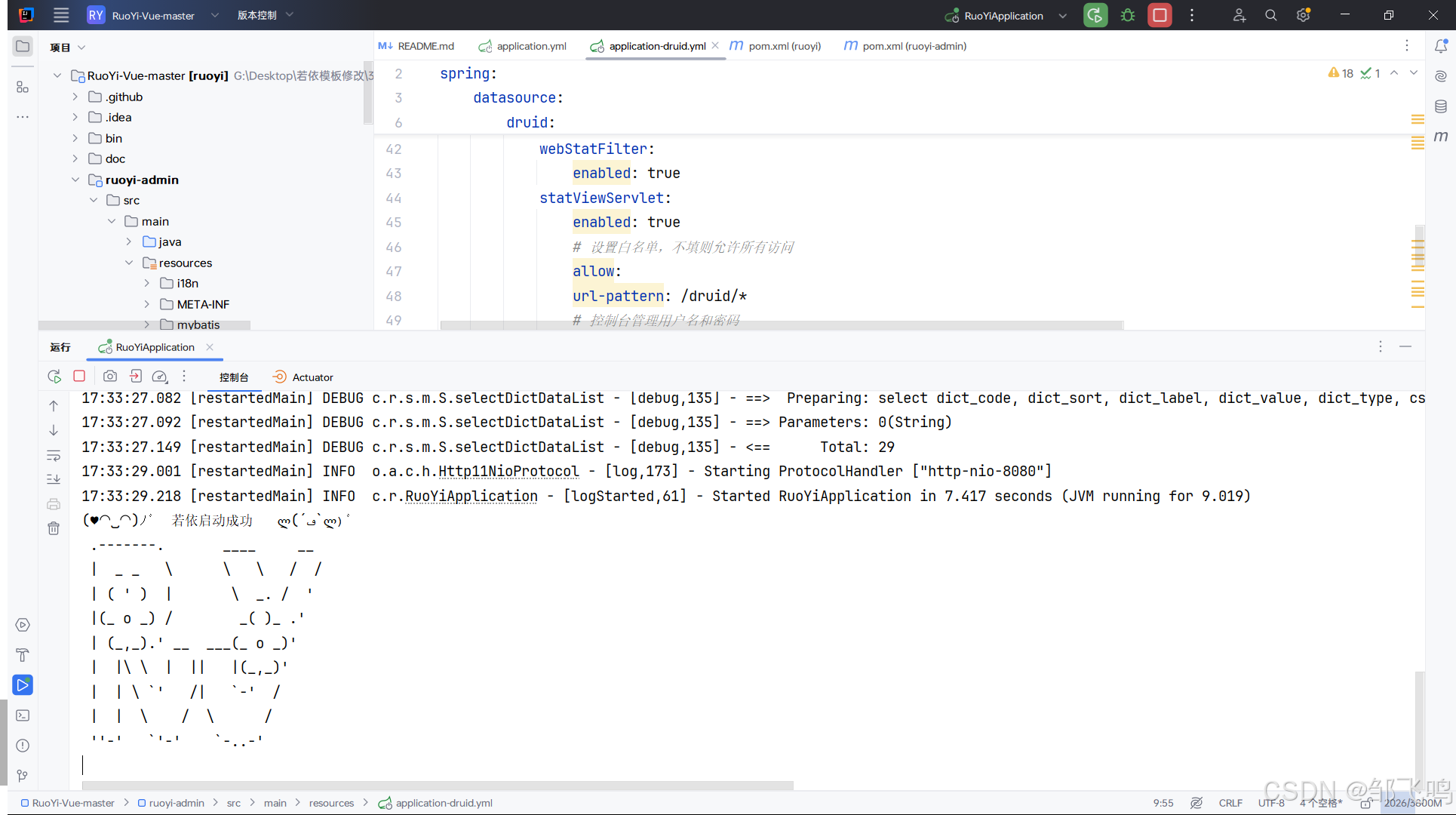The image size is (1456, 815).
Task: Open RuoYiApplication class link in console
Action: (x=472, y=497)
